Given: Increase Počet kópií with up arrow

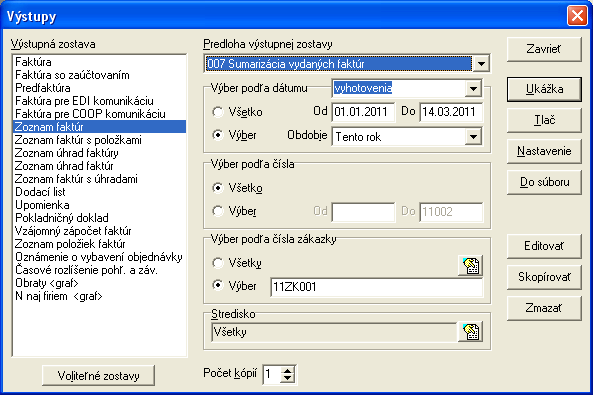Looking at the screenshot, I should click(287, 370).
